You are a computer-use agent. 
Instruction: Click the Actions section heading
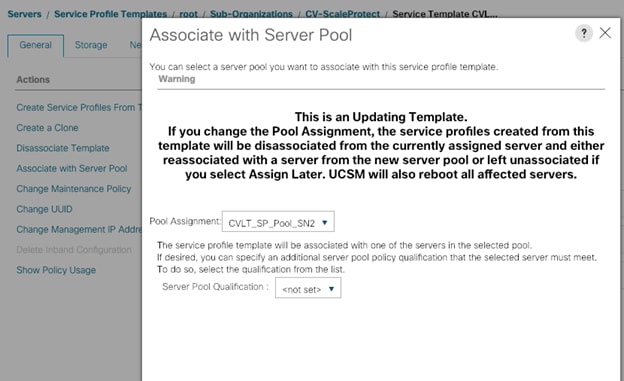pos(33,80)
